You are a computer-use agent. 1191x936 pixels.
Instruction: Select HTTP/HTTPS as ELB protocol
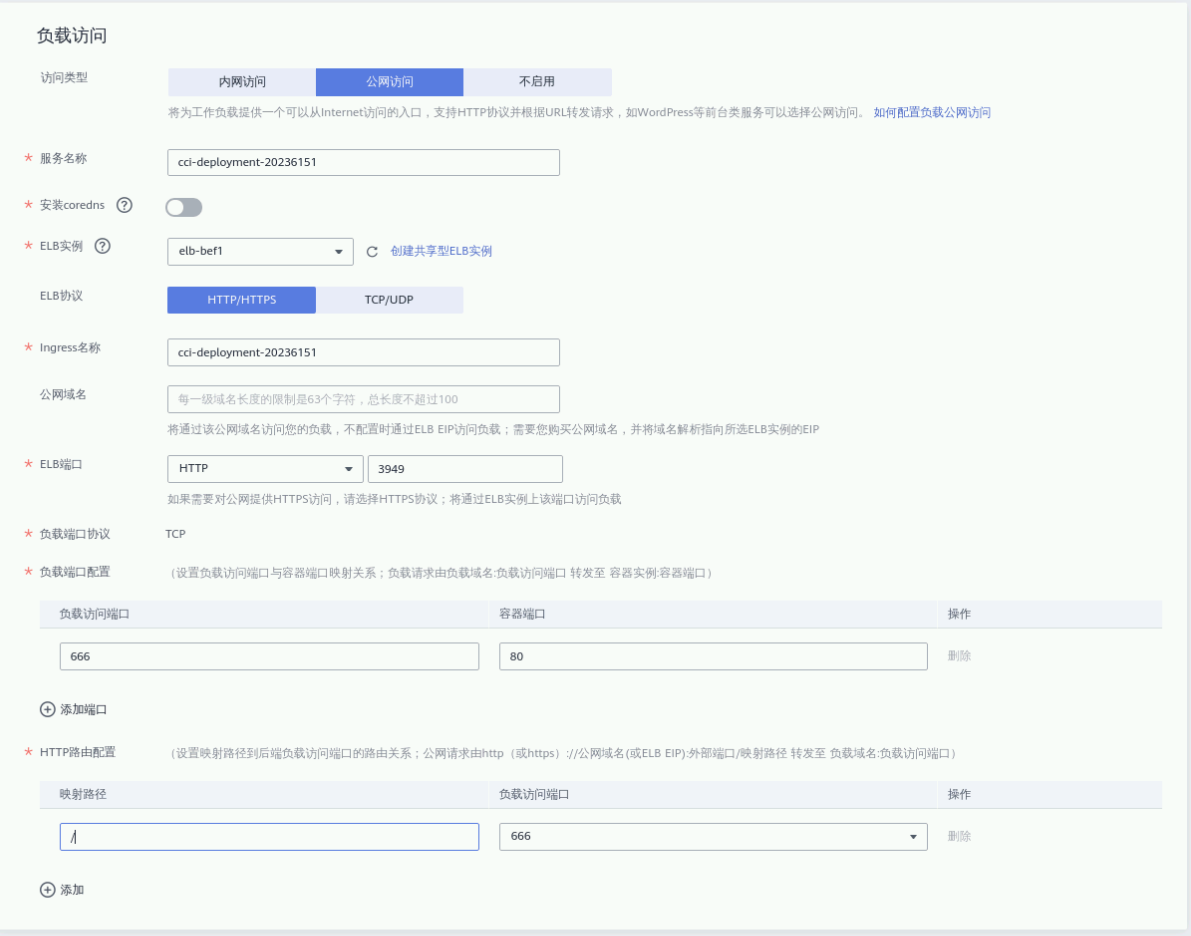pyautogui.click(x=241, y=300)
